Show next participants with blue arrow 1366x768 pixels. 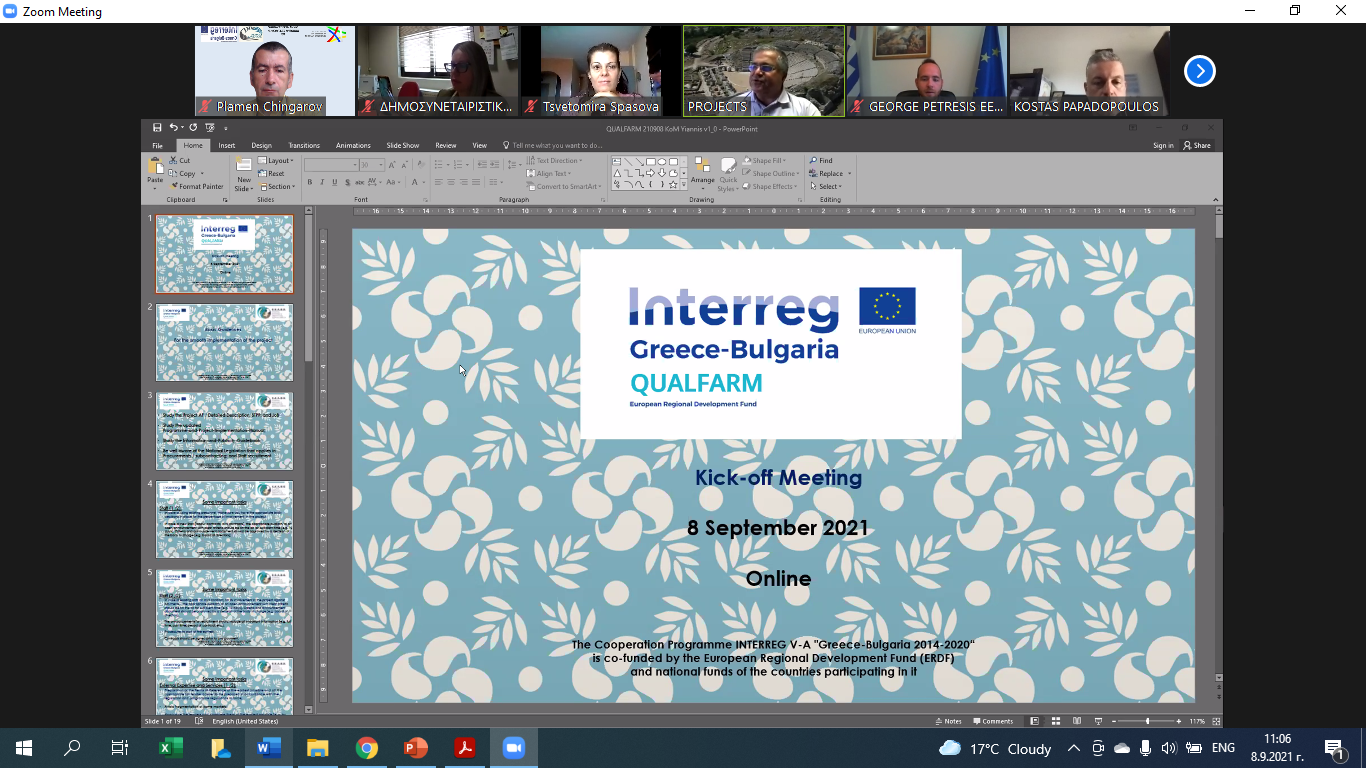pos(1199,71)
